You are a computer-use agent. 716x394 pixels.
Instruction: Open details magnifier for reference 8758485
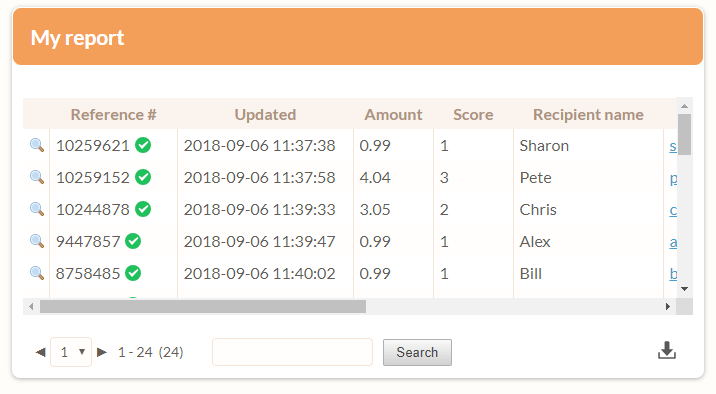[37, 273]
